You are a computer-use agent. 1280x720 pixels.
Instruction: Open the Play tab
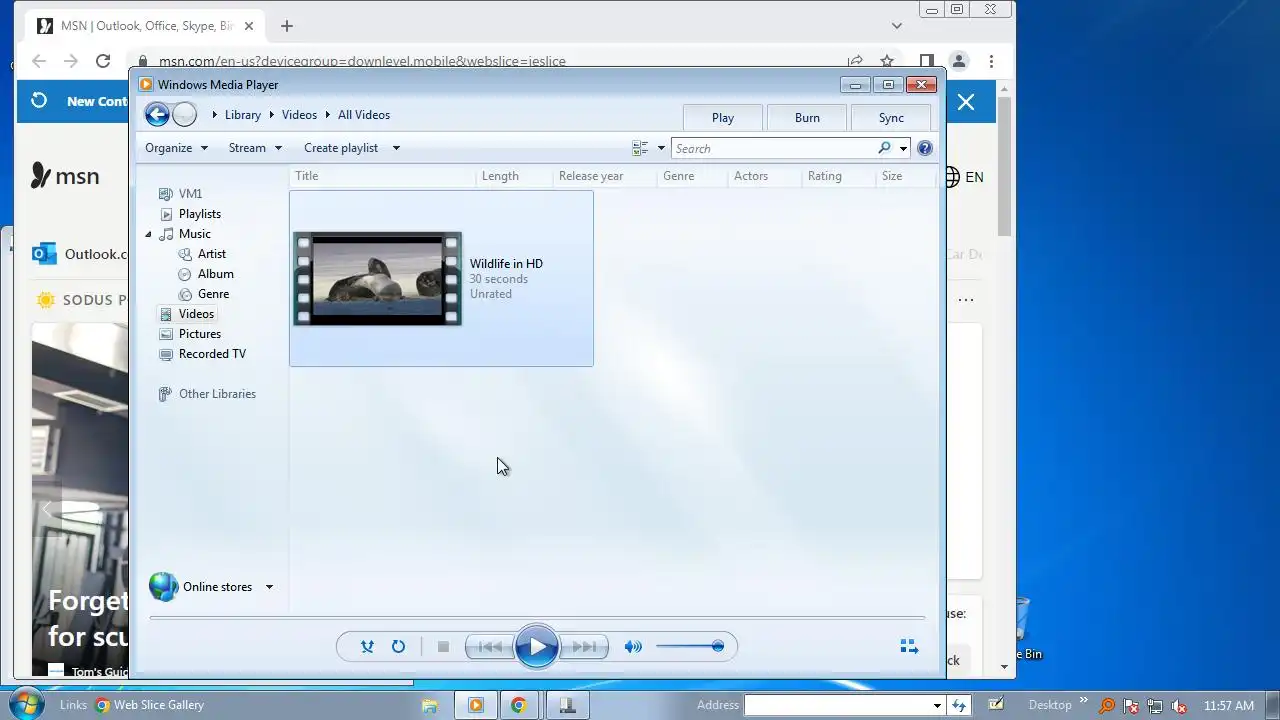coord(723,118)
